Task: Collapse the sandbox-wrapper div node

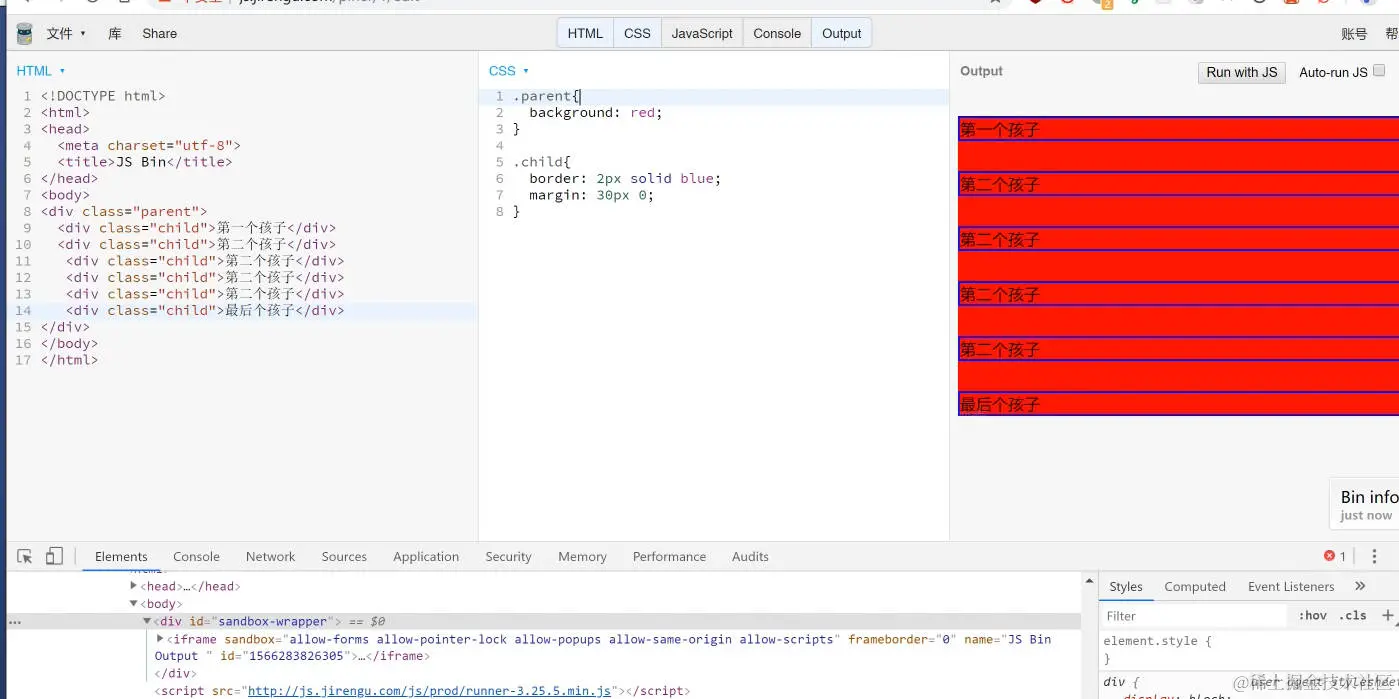Action: (147, 621)
